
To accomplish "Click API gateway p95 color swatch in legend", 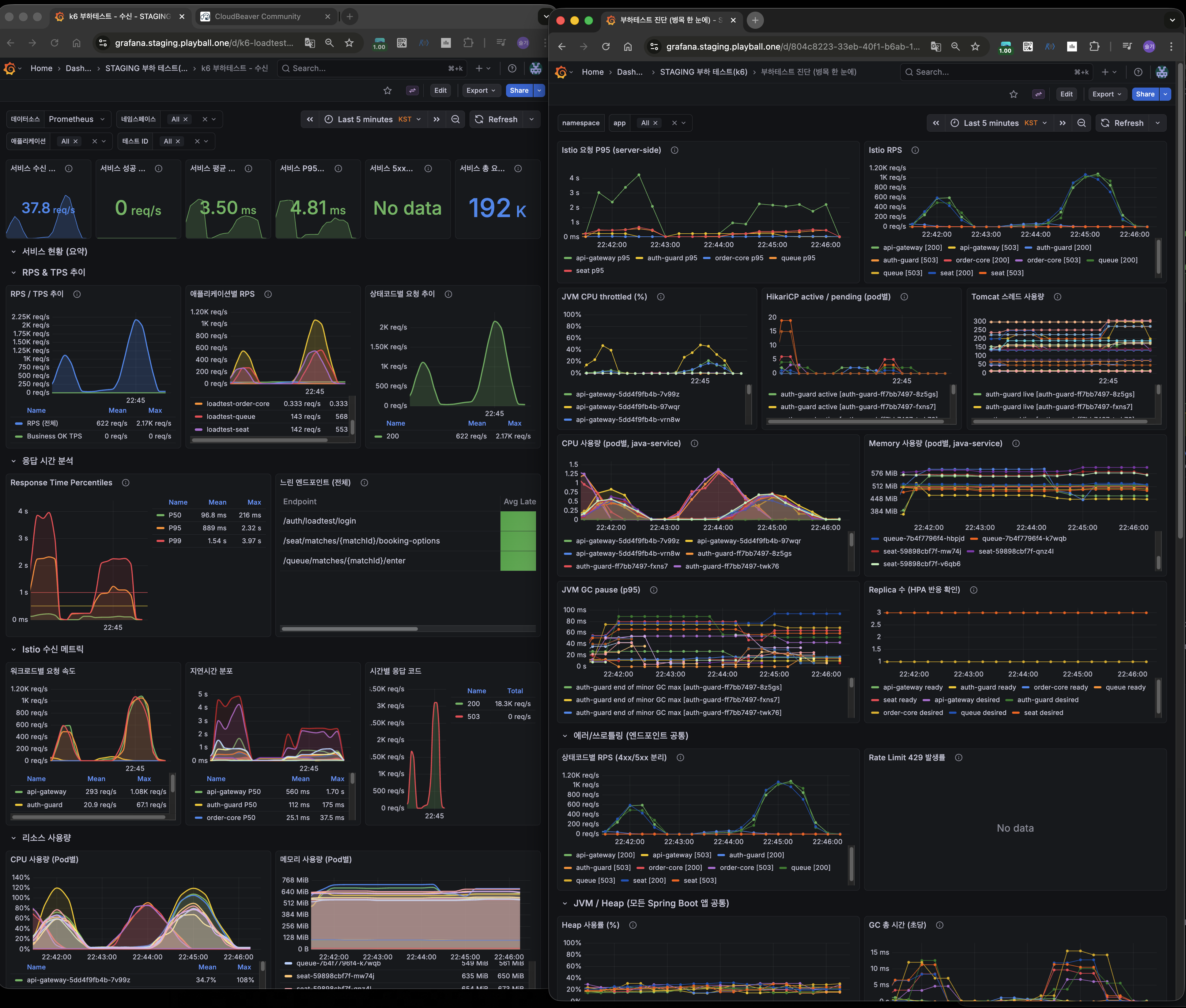I will 568,258.
